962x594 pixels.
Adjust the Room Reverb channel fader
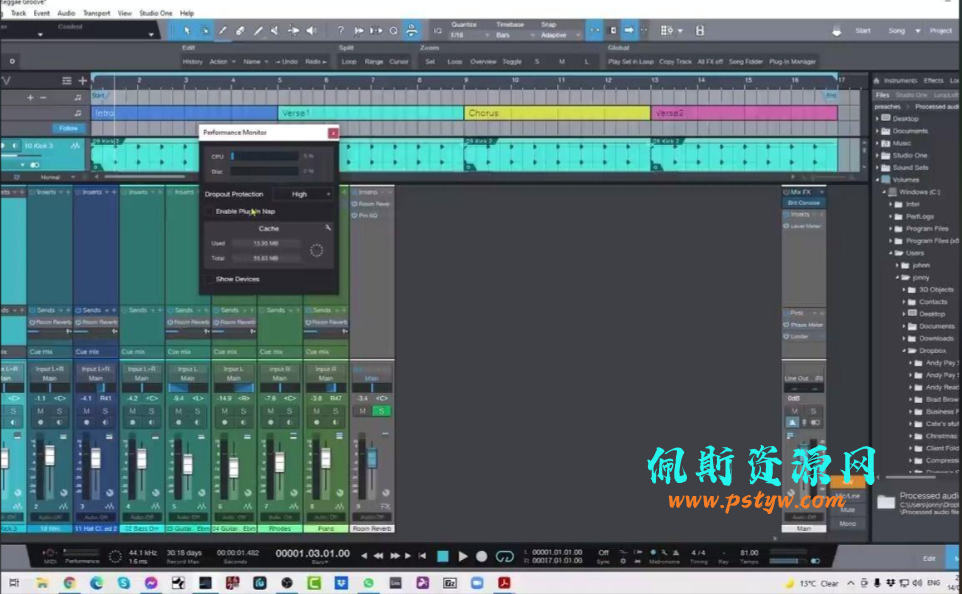coord(372,458)
